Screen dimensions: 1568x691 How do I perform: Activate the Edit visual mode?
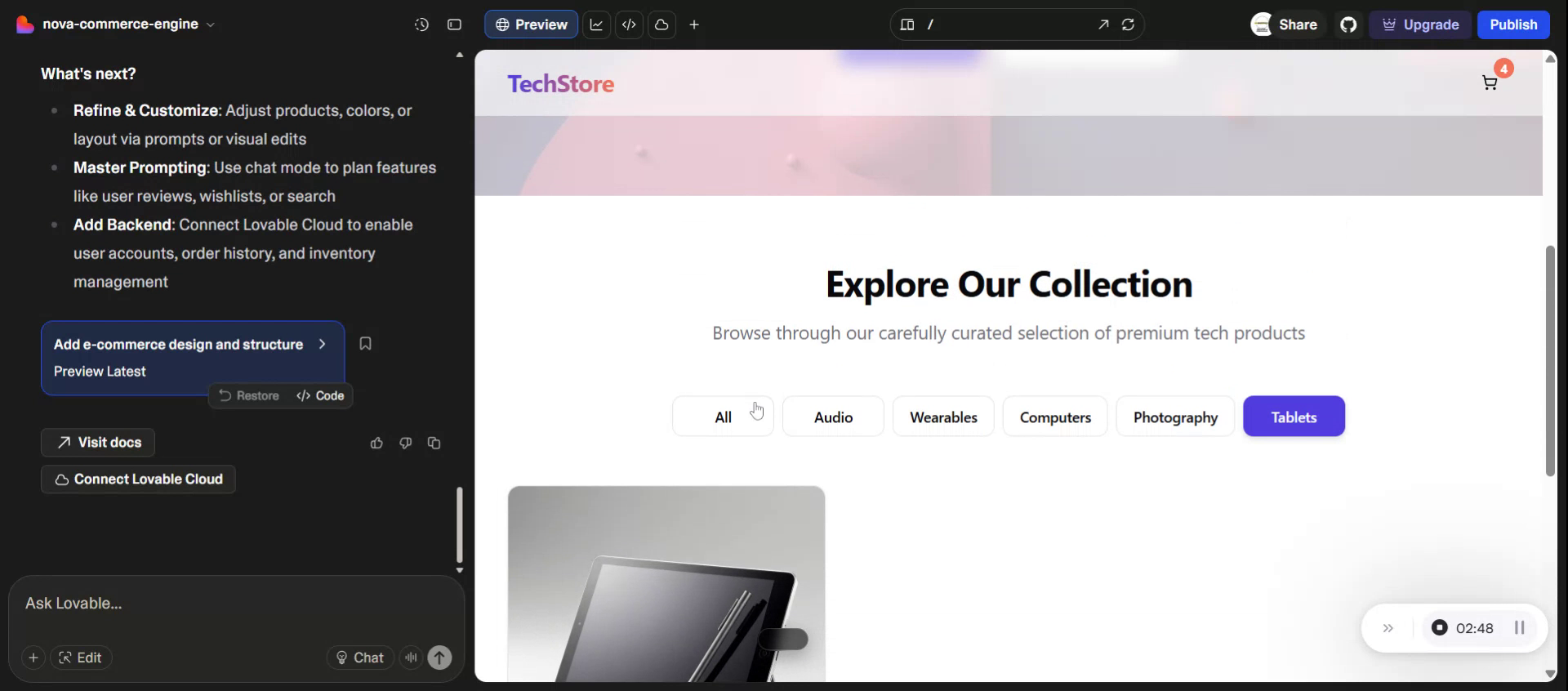point(81,658)
